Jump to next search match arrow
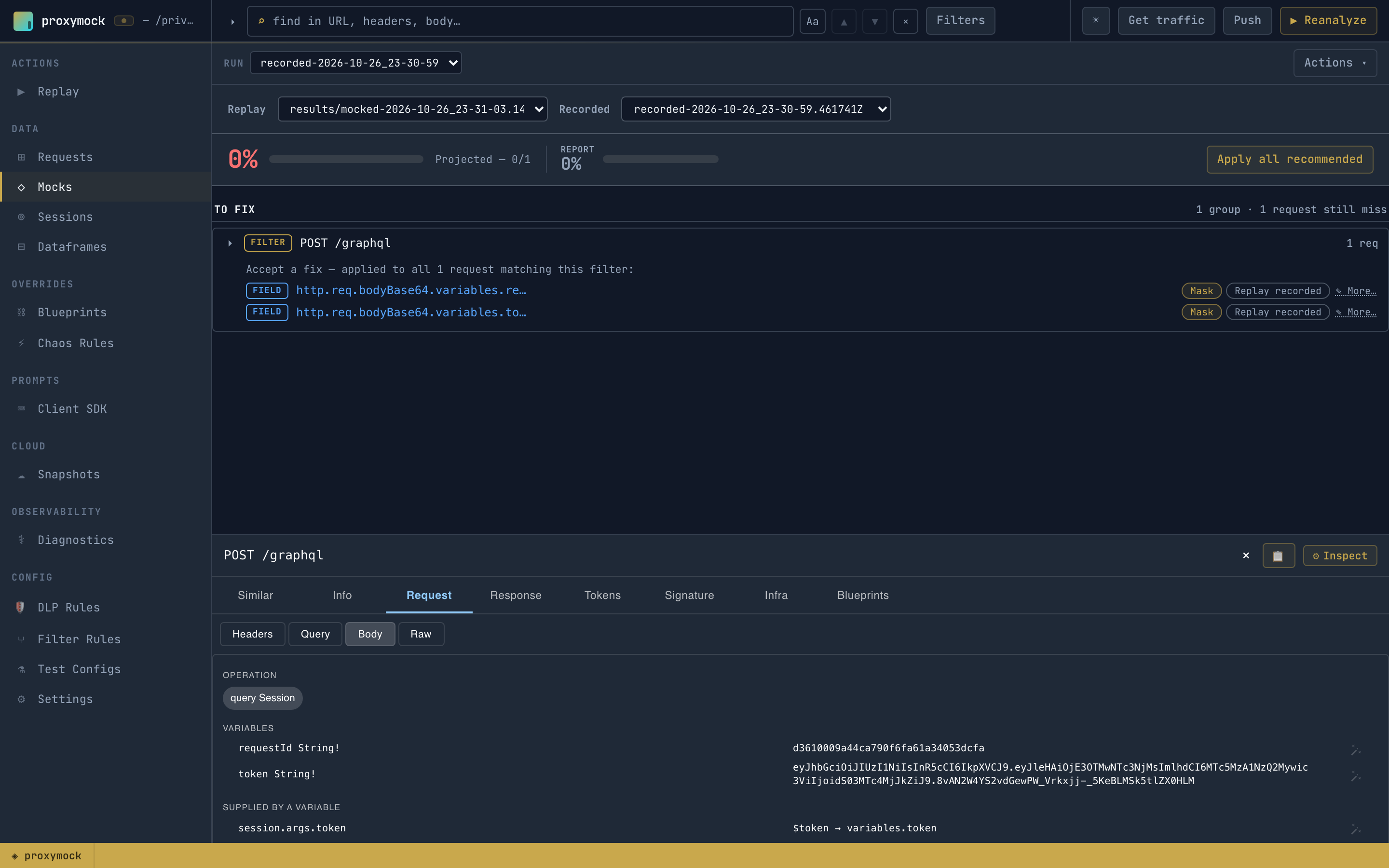Viewport: 1389px width, 868px height. coord(875,21)
